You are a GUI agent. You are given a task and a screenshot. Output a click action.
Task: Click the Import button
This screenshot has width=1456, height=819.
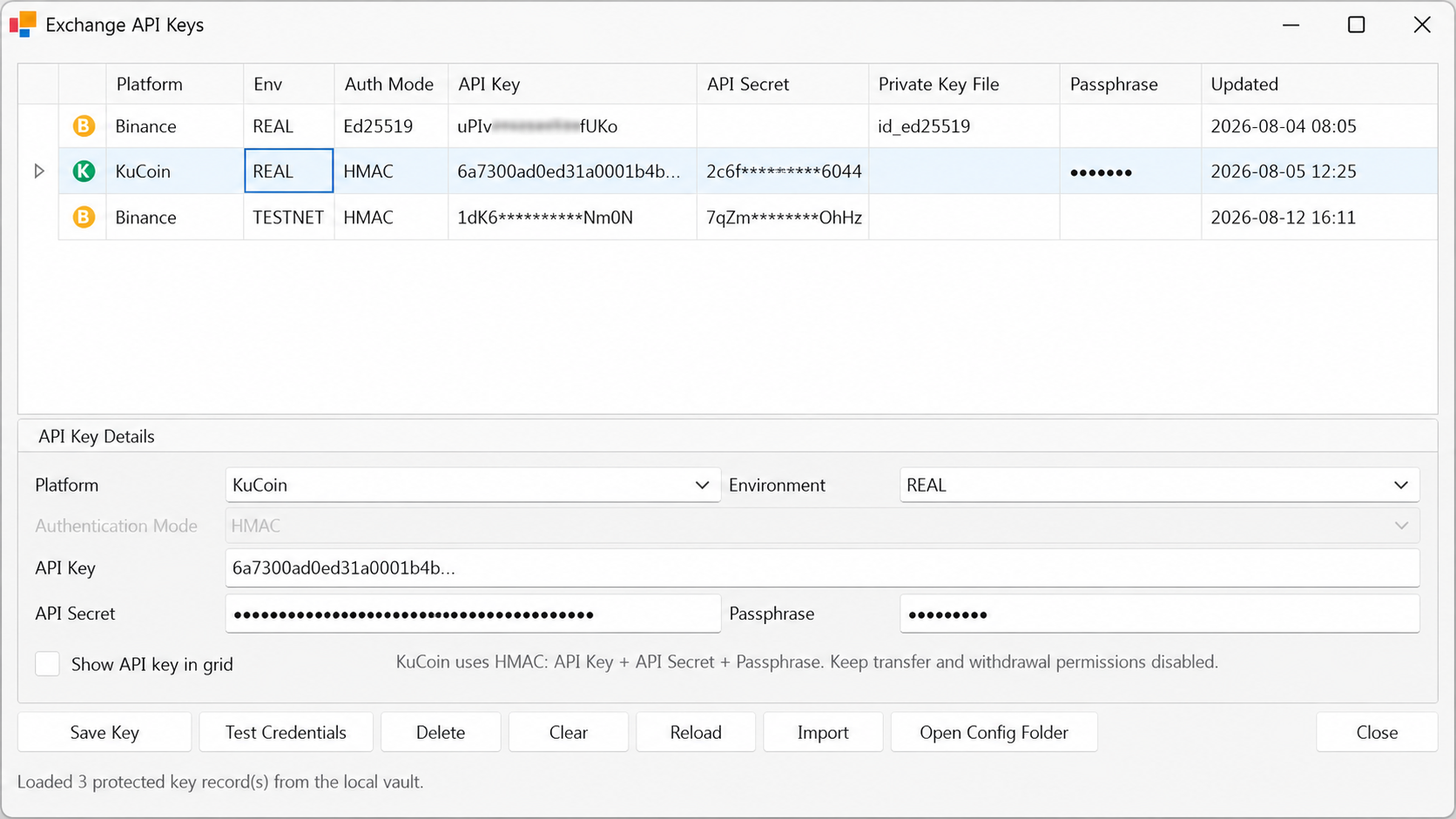[823, 732]
